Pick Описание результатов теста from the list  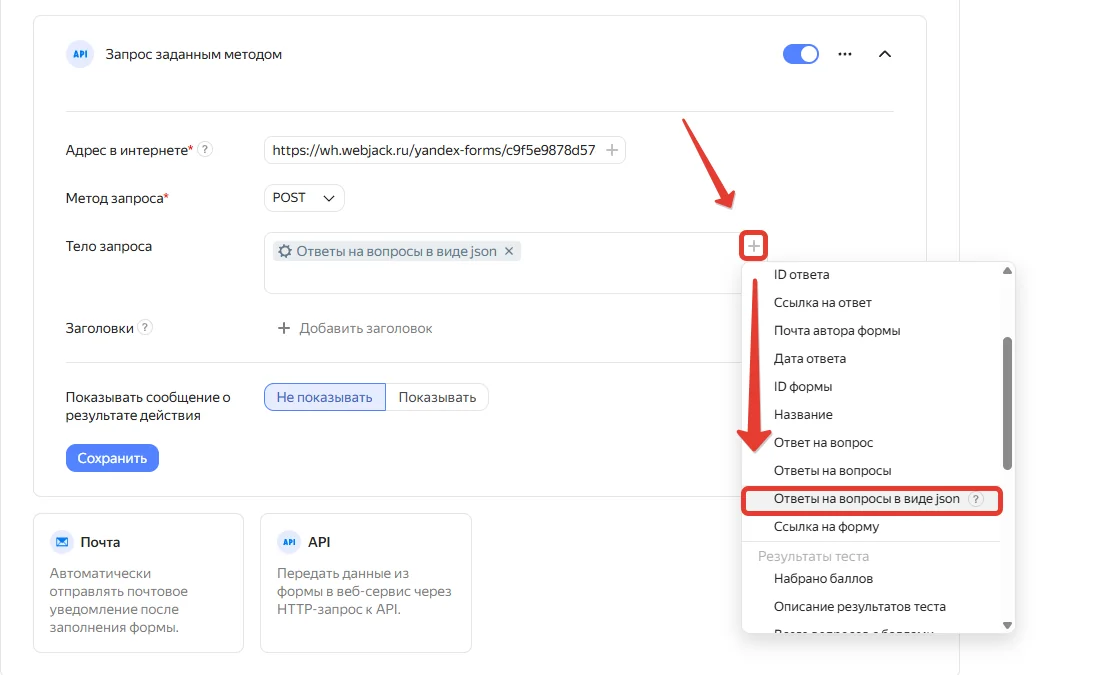pos(859,606)
